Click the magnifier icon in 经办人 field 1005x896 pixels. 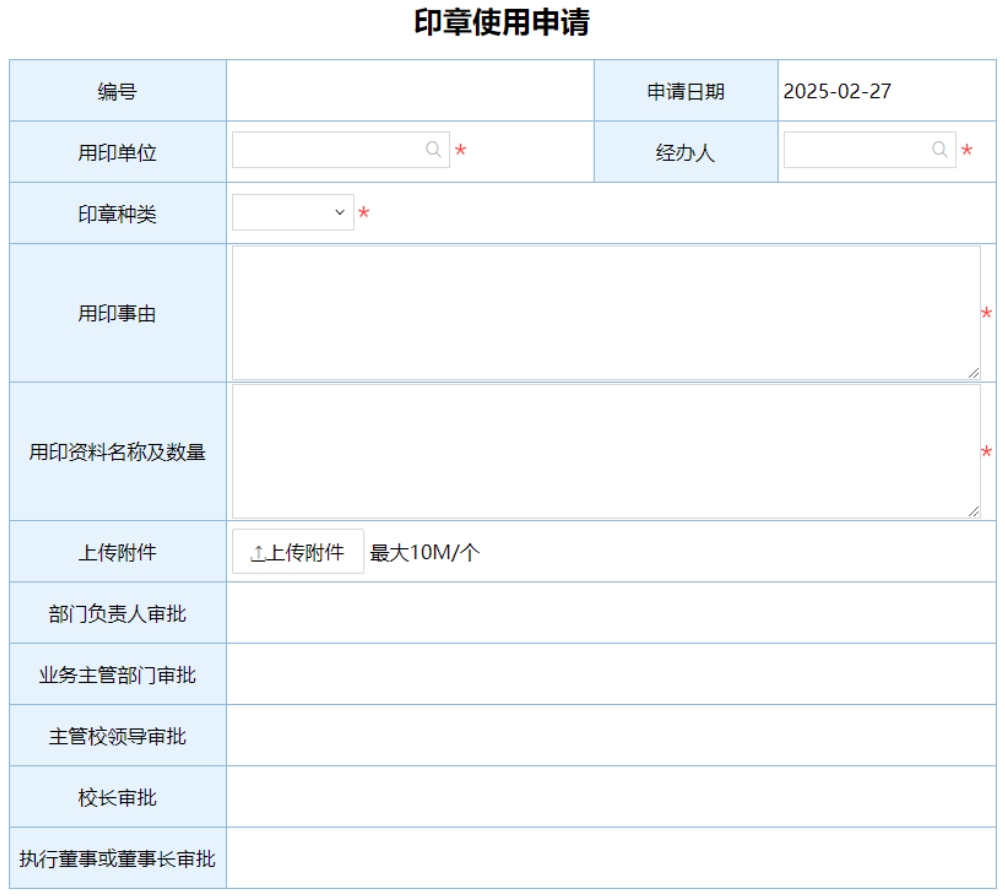pyautogui.click(x=939, y=150)
